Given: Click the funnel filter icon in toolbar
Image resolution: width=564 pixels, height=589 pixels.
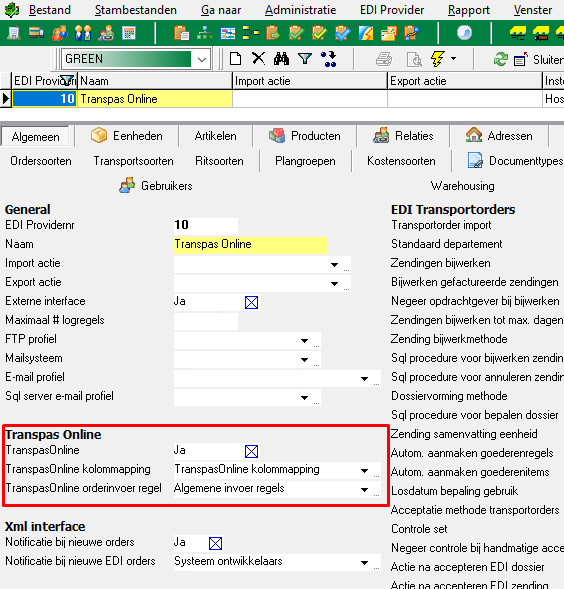Looking at the screenshot, I should tap(305, 59).
